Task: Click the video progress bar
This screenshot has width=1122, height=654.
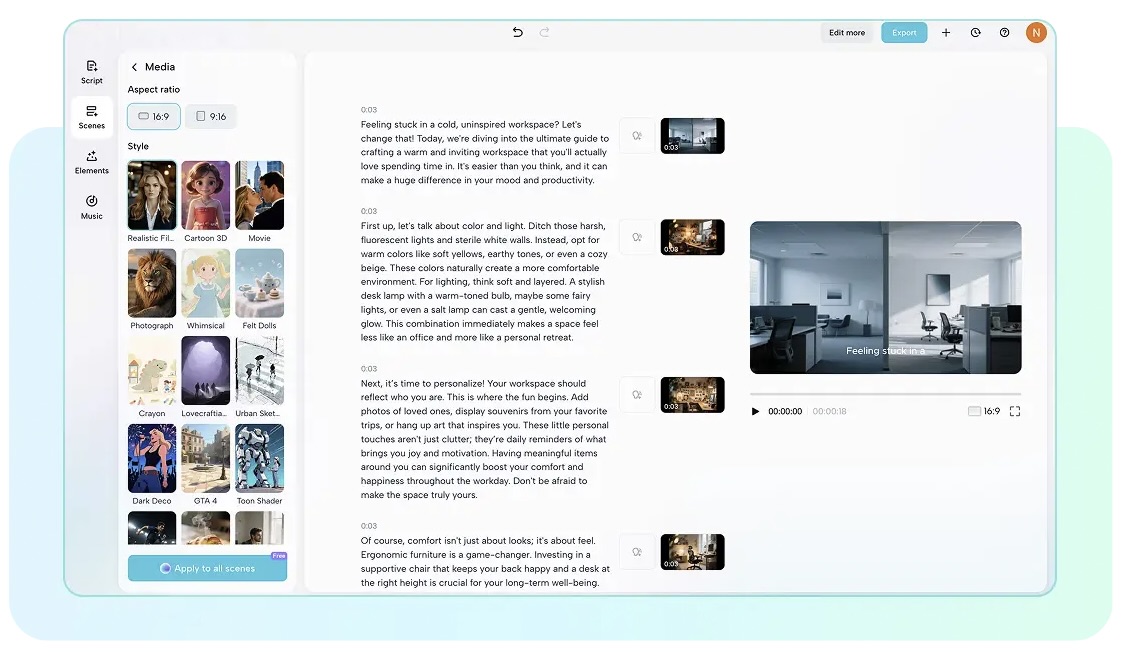Action: [885, 394]
